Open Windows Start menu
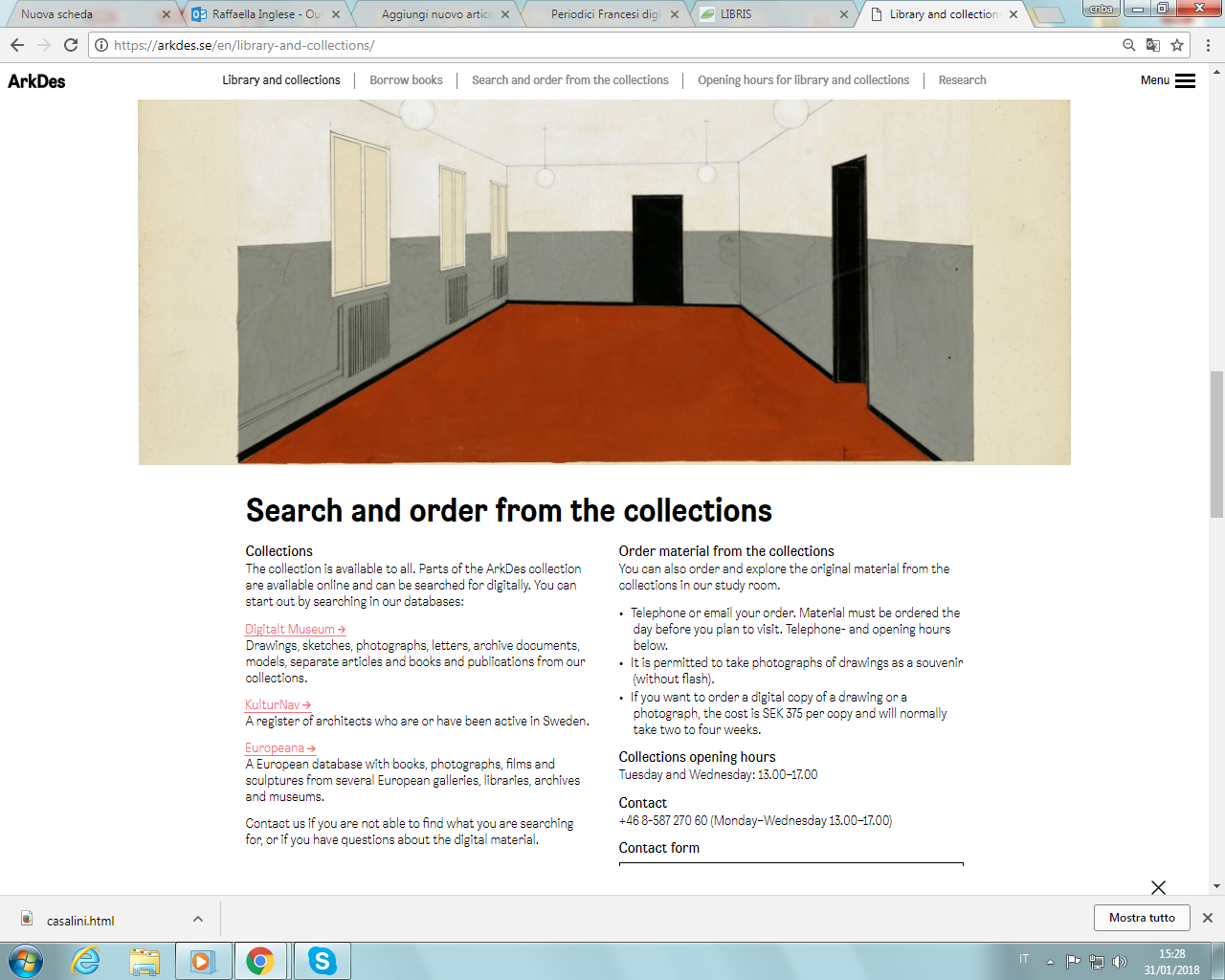This screenshot has height=980, width=1225. pos(25,961)
